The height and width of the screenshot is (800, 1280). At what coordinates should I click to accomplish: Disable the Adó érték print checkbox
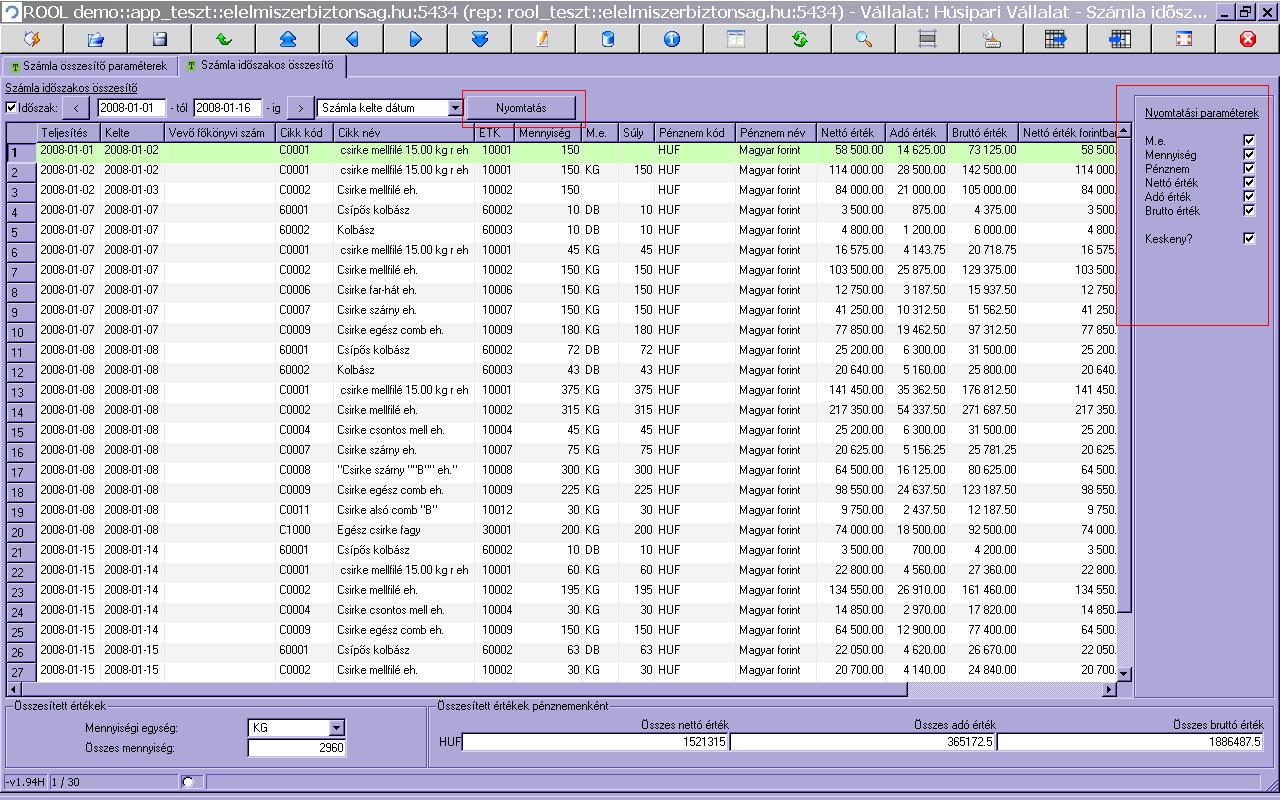pos(1249,196)
